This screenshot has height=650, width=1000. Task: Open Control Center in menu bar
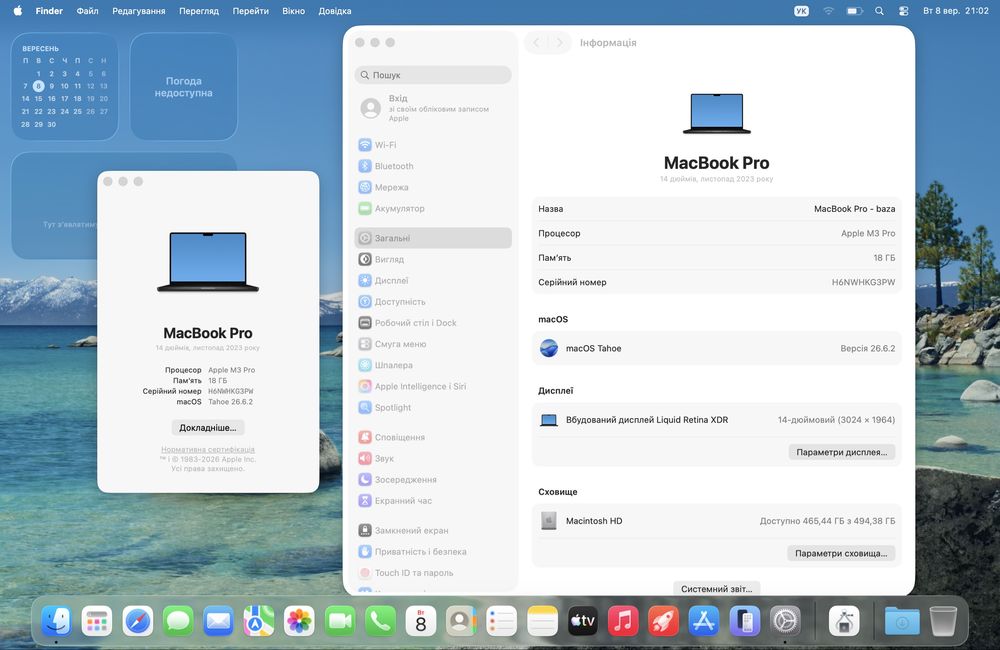904,11
